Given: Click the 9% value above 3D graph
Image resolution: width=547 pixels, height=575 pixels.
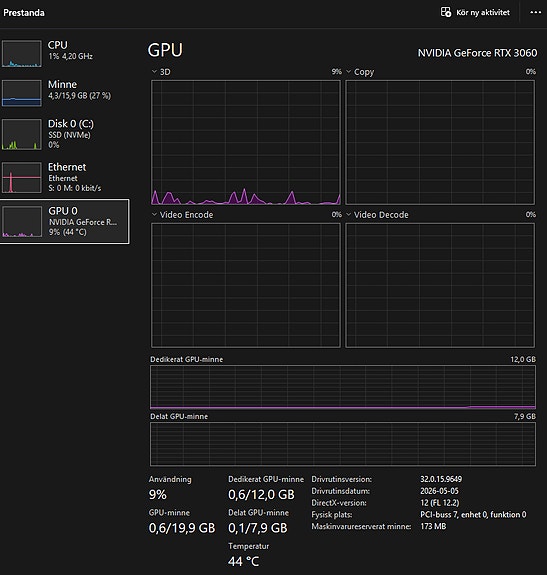Looking at the screenshot, I should pyautogui.click(x=337, y=72).
